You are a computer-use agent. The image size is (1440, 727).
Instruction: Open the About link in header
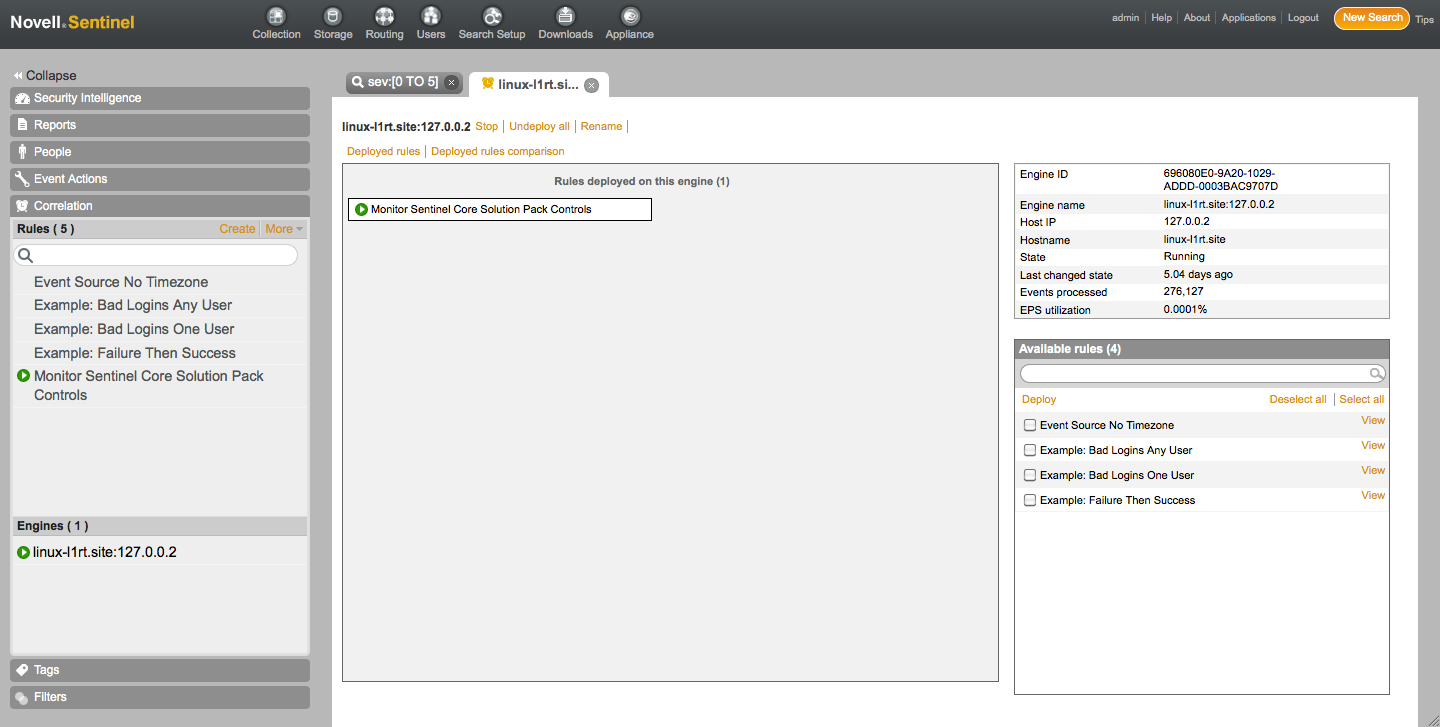[x=1197, y=18]
